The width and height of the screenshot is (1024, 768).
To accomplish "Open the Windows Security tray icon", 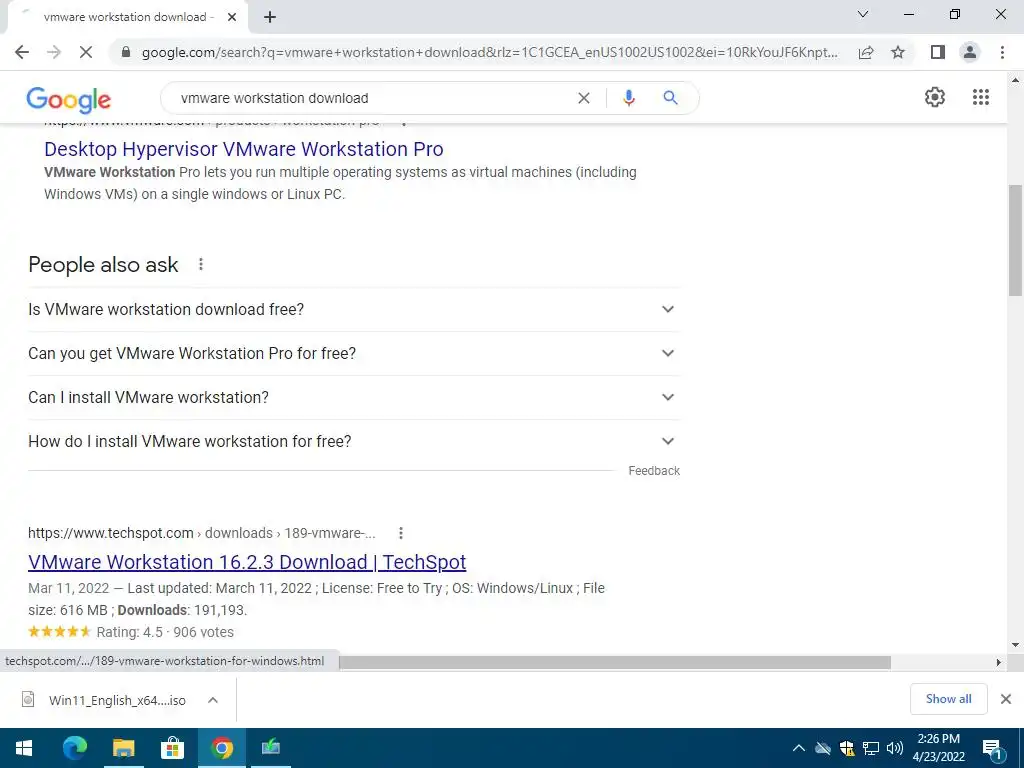I will (x=847, y=748).
